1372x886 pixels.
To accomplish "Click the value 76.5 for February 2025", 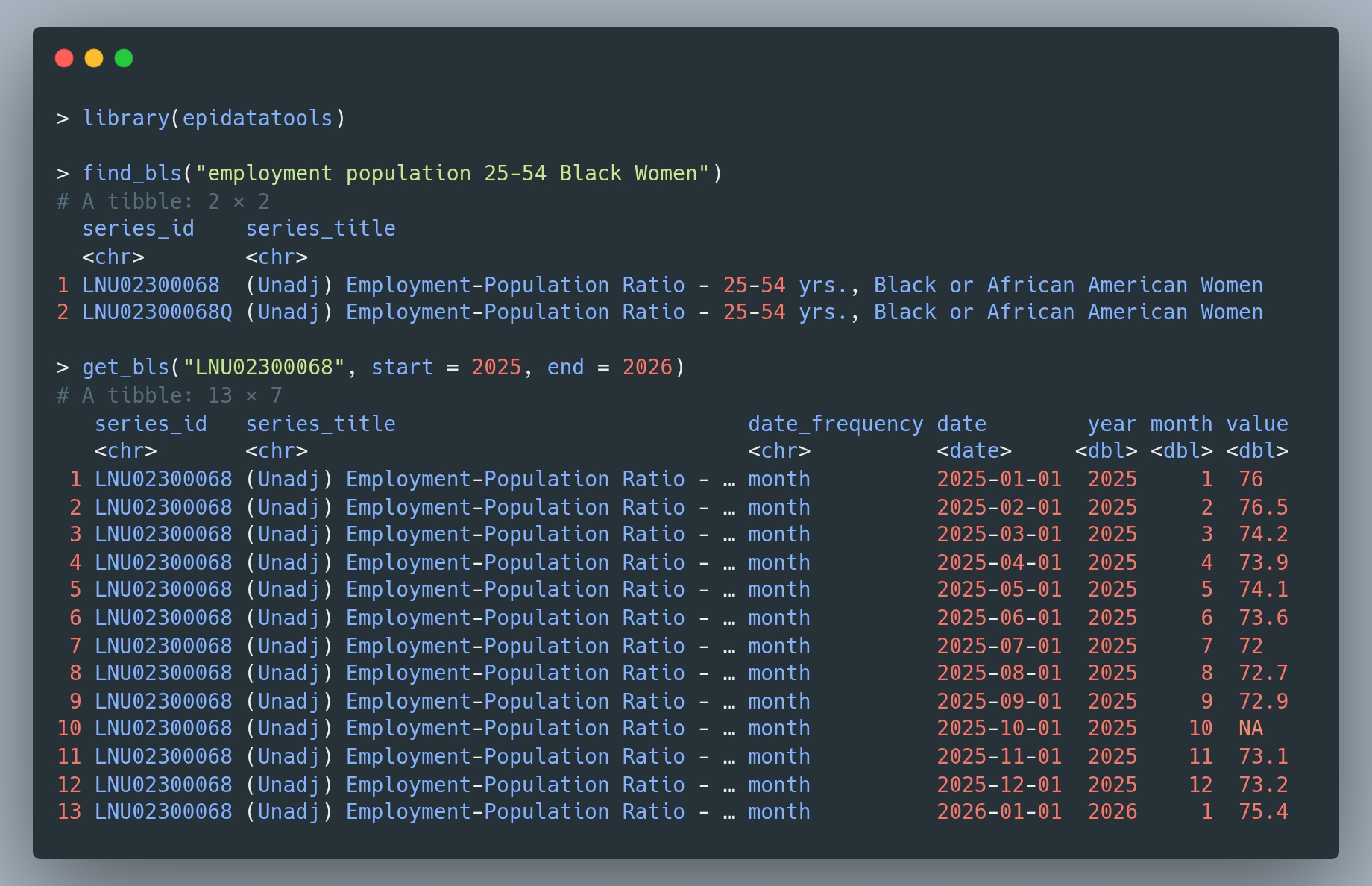I will 1263,507.
